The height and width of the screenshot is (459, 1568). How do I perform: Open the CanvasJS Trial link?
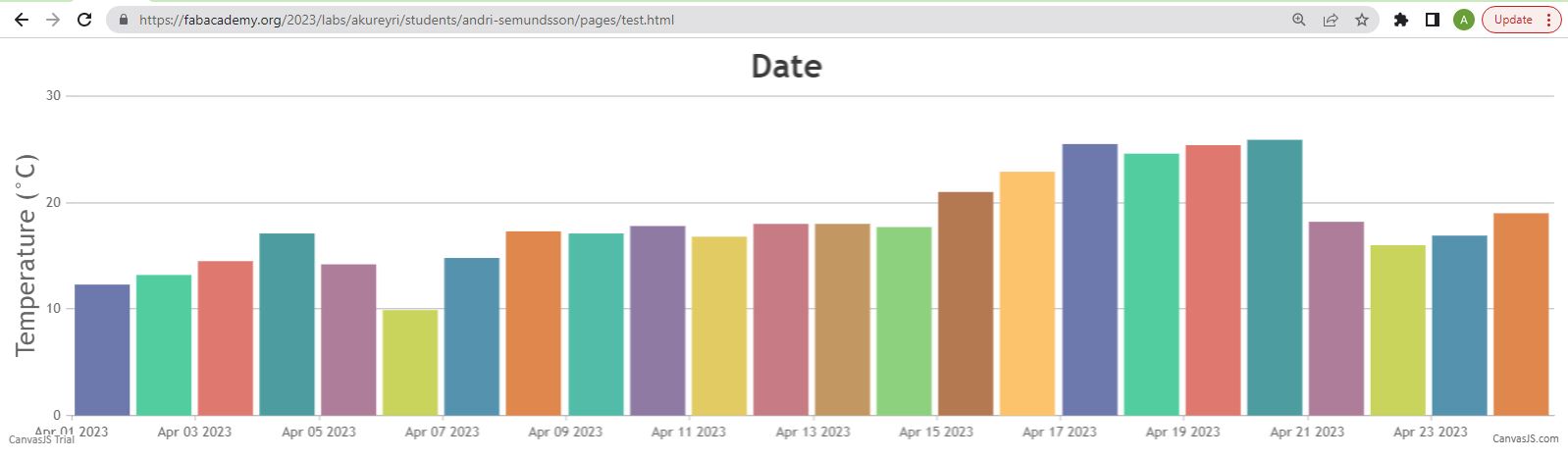click(41, 439)
